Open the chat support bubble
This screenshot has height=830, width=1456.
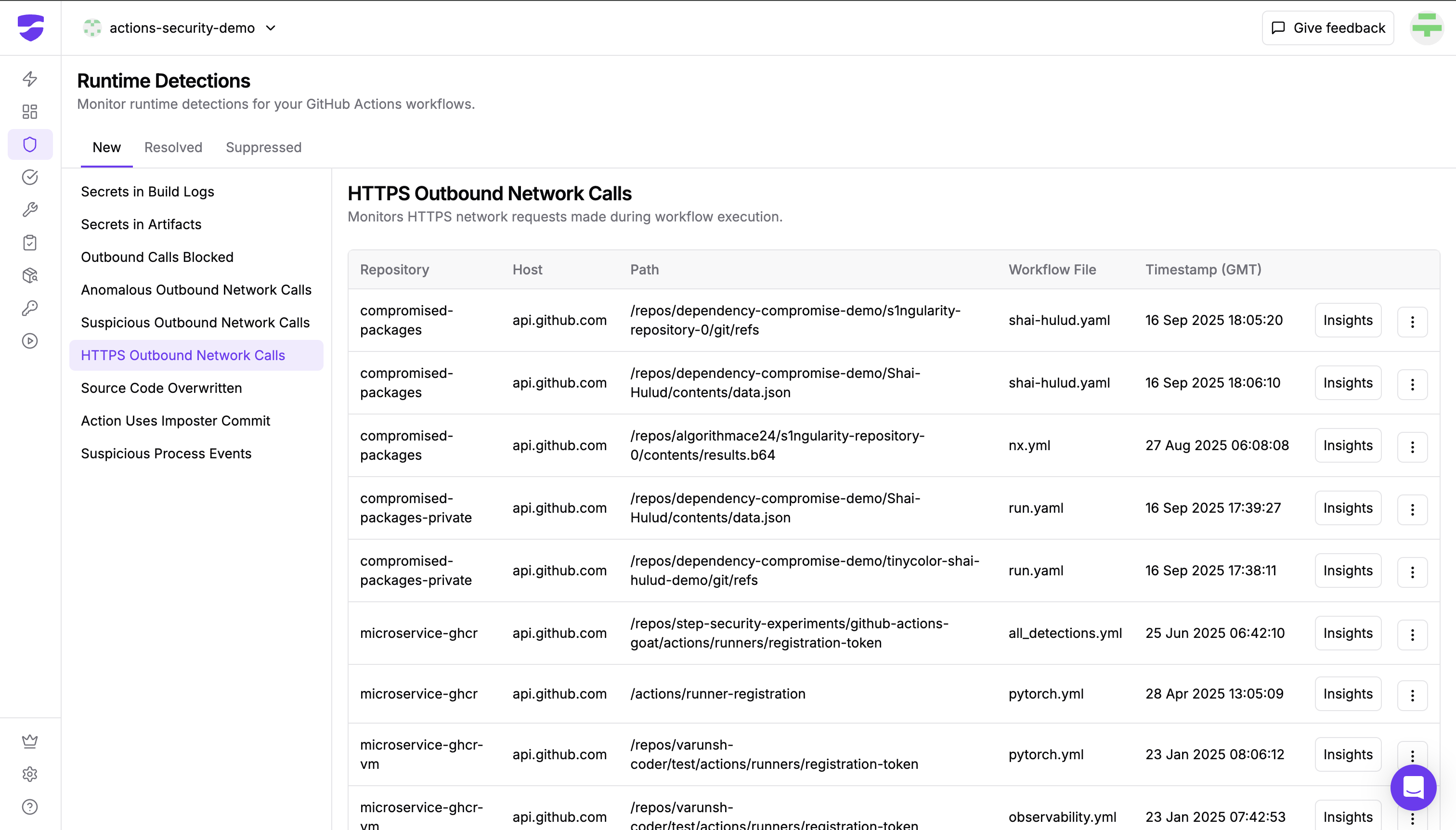point(1413,788)
